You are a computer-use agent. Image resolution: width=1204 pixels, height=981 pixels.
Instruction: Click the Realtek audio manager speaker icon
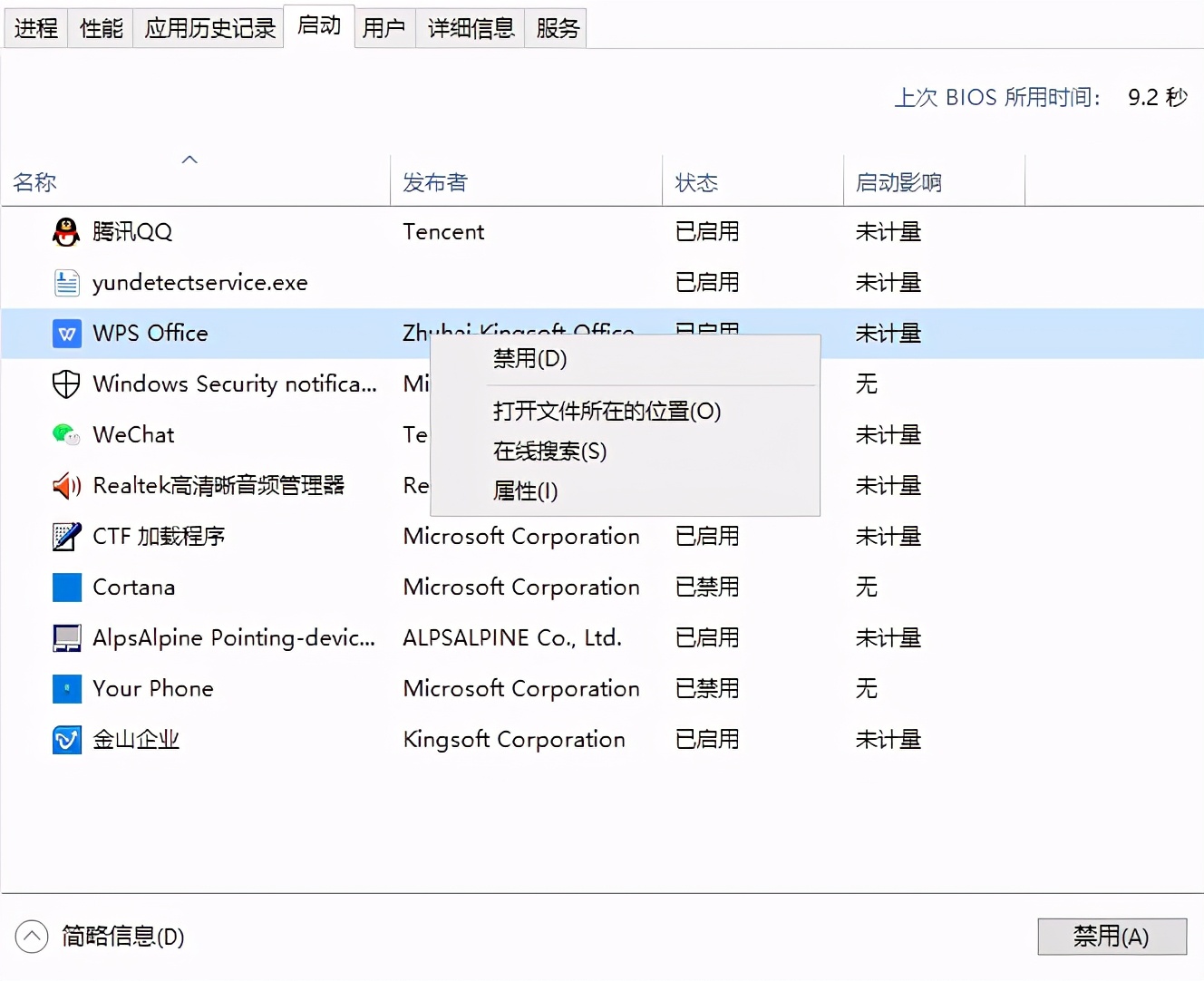point(64,486)
